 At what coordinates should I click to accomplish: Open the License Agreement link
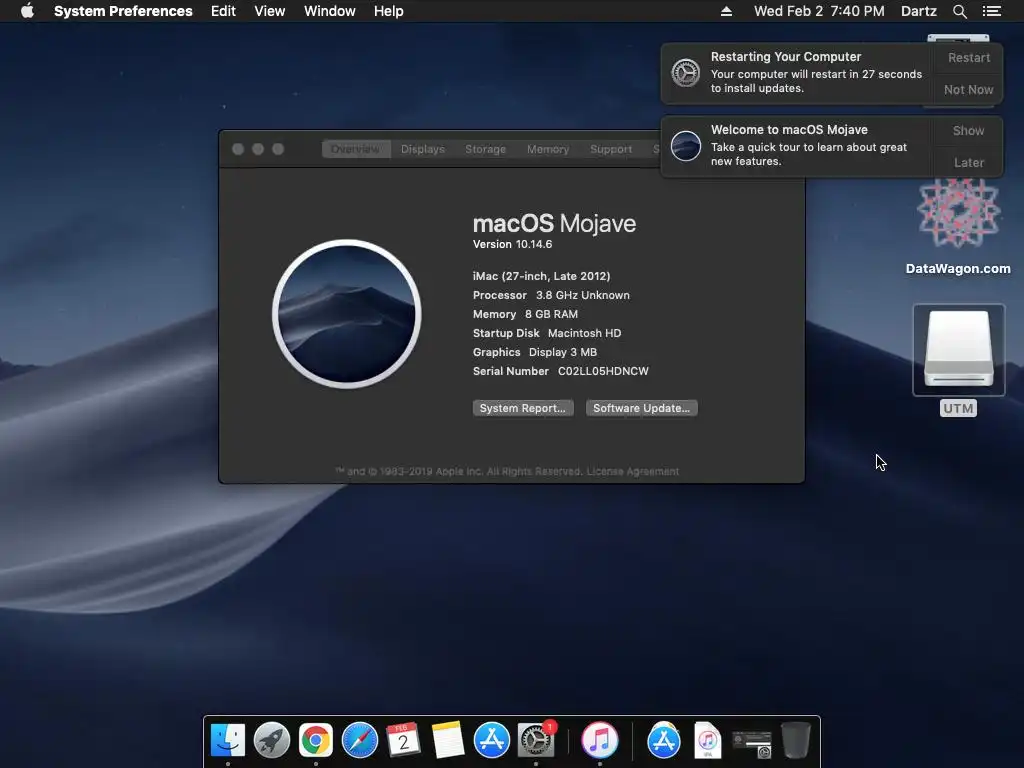[x=633, y=472]
